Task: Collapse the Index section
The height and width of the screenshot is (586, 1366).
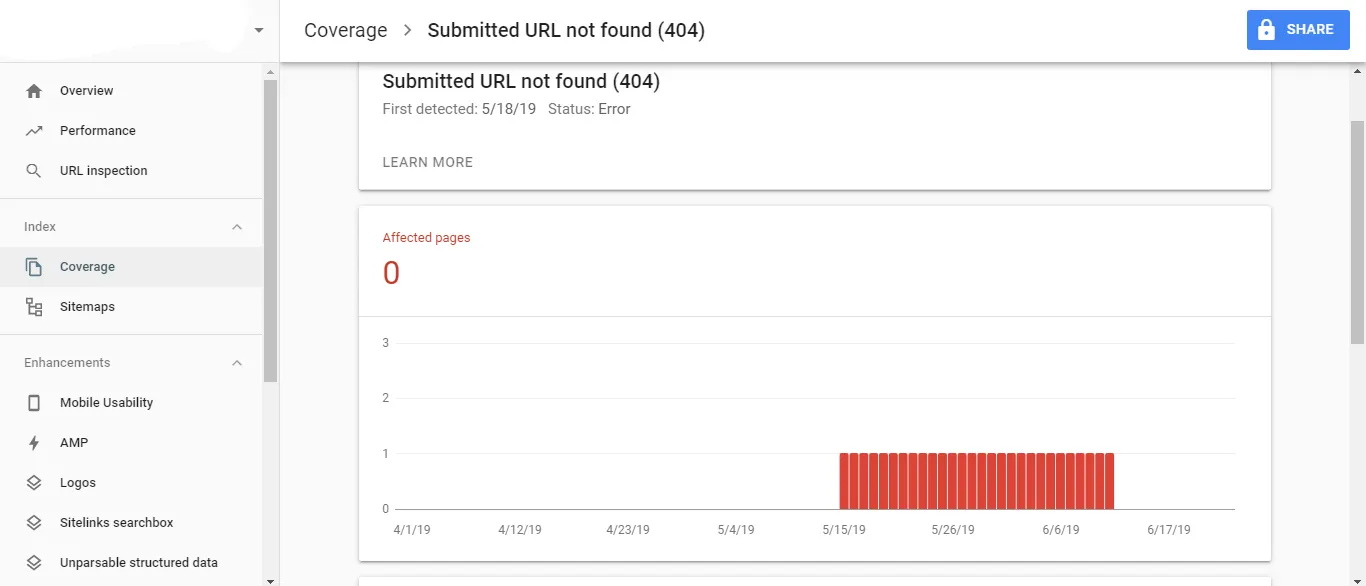Action: click(x=237, y=226)
